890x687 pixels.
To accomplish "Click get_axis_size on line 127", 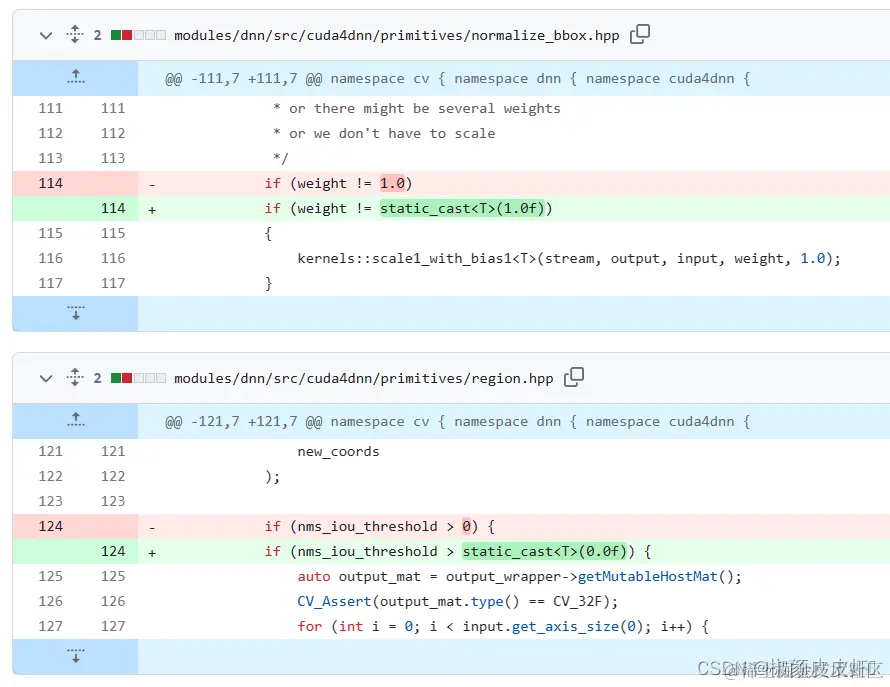I will 565,626.
